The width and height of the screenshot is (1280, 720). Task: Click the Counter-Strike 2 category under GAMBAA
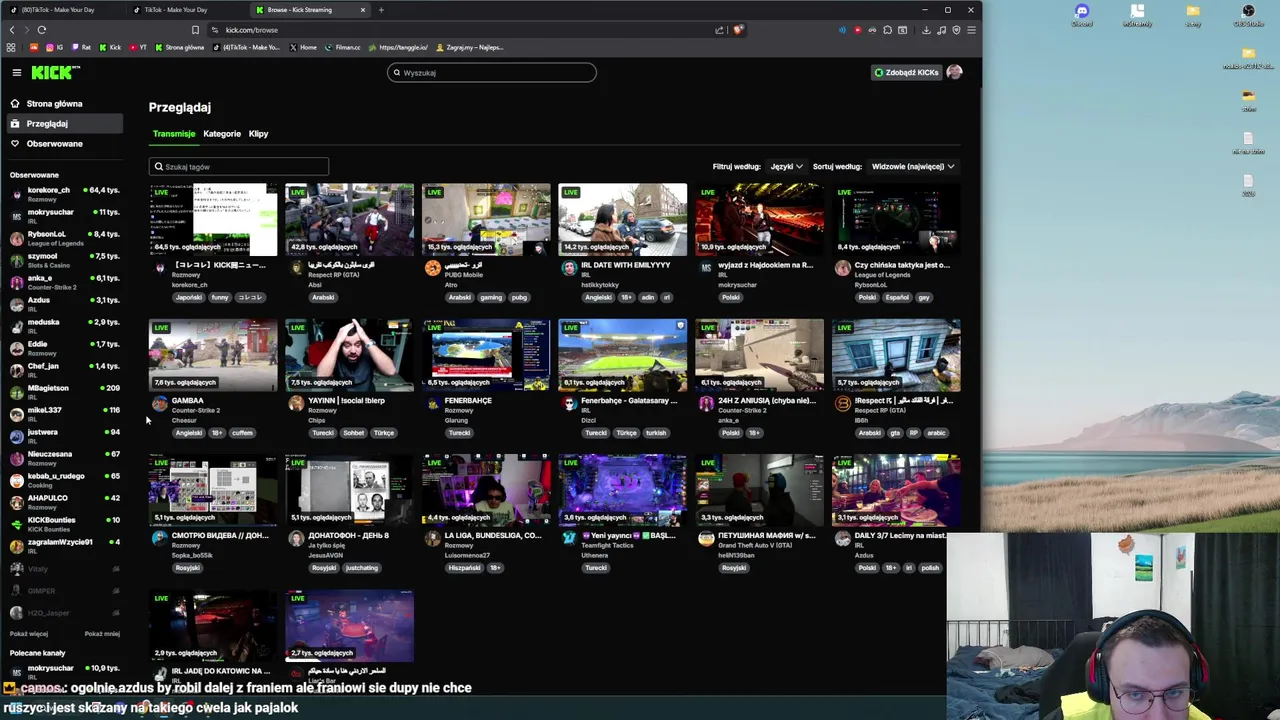pos(196,411)
